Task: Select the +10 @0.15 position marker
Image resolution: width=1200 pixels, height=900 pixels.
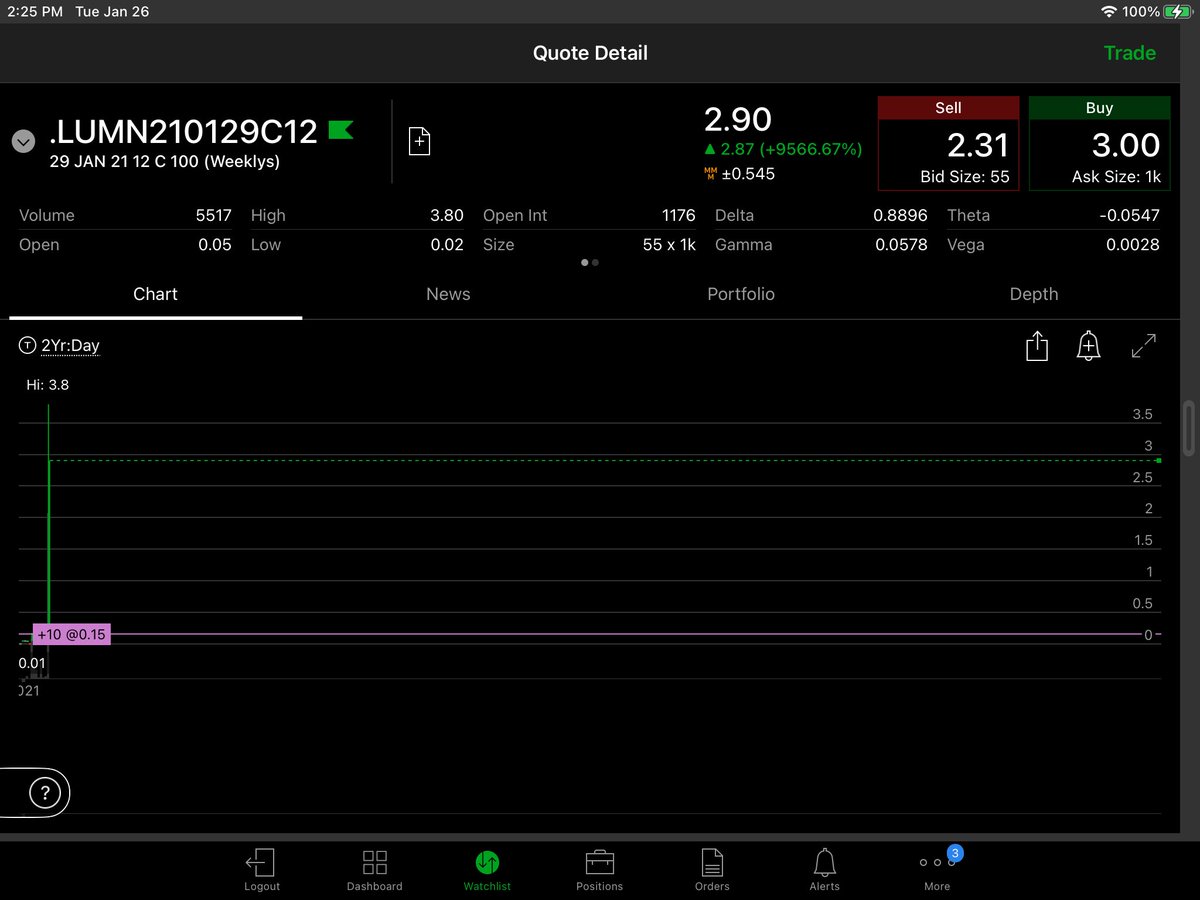Action: point(72,634)
